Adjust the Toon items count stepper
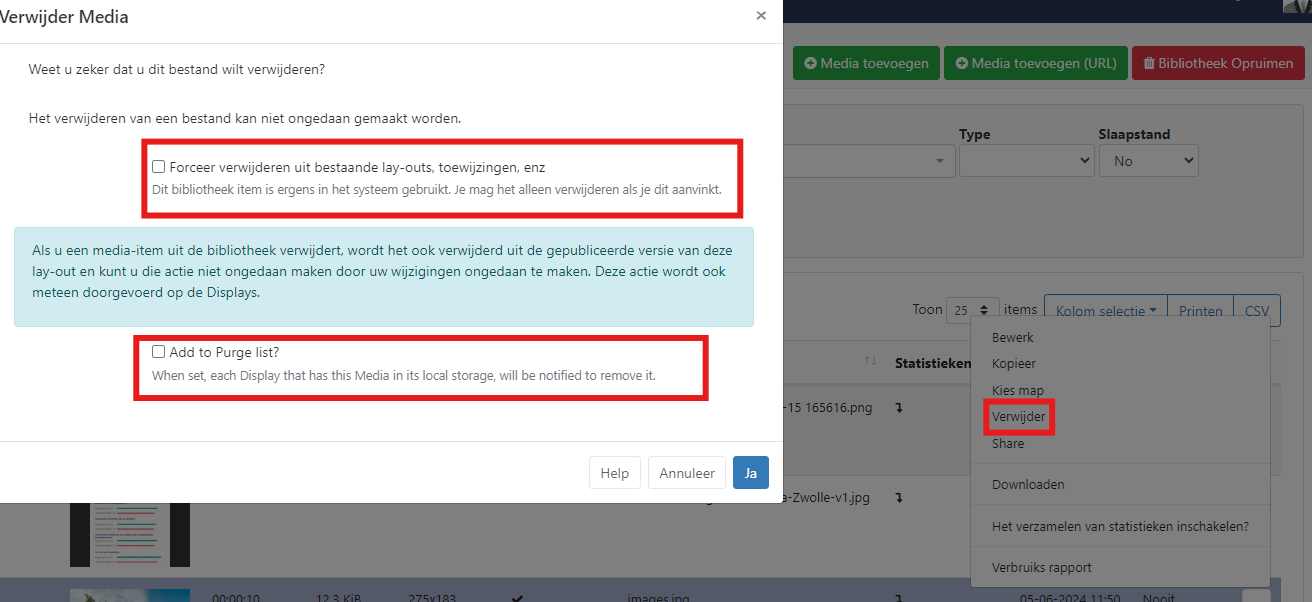The image size is (1312, 602). pyautogui.click(x=971, y=311)
